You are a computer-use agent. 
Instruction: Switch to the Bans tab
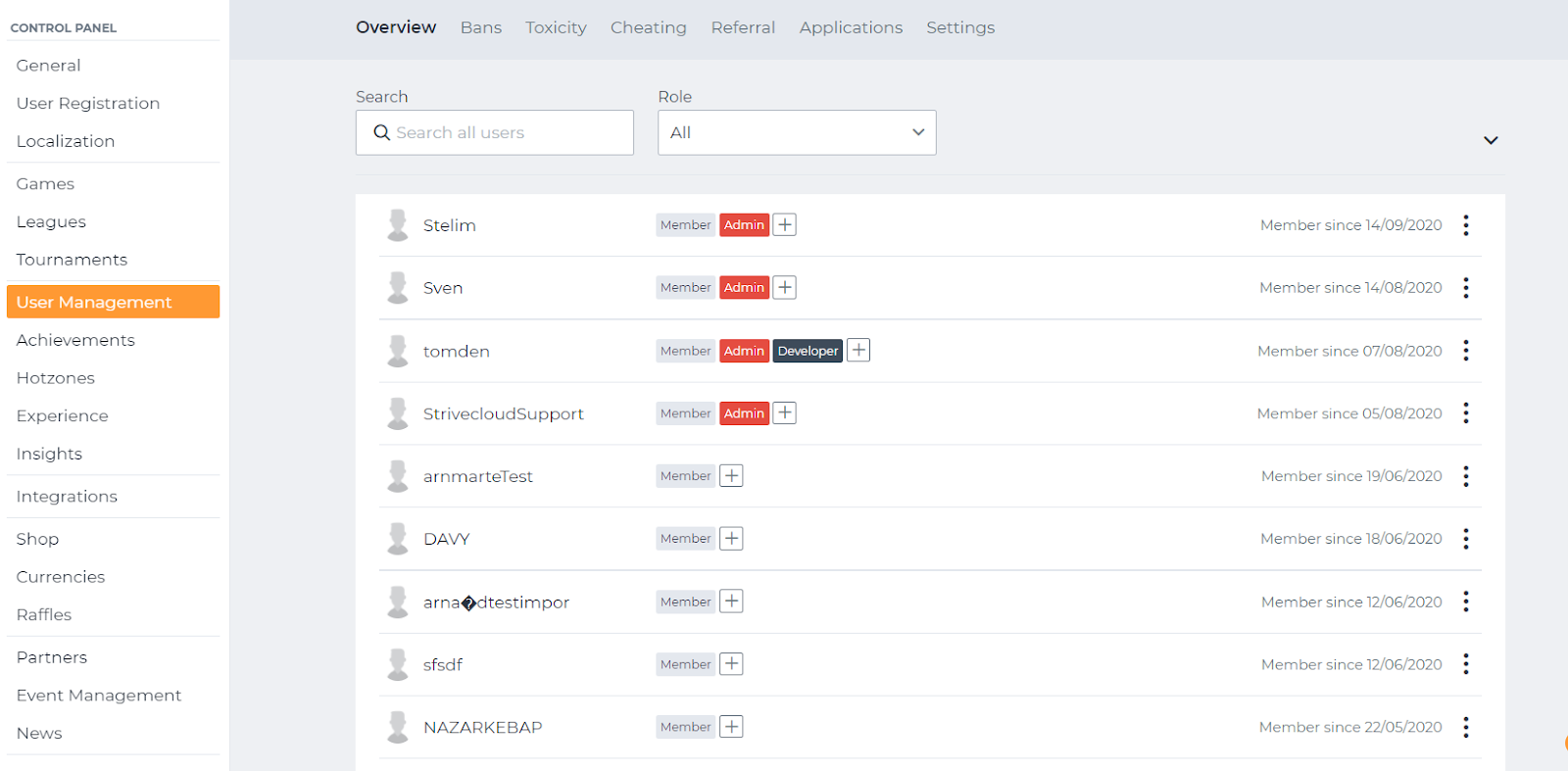pos(481,27)
